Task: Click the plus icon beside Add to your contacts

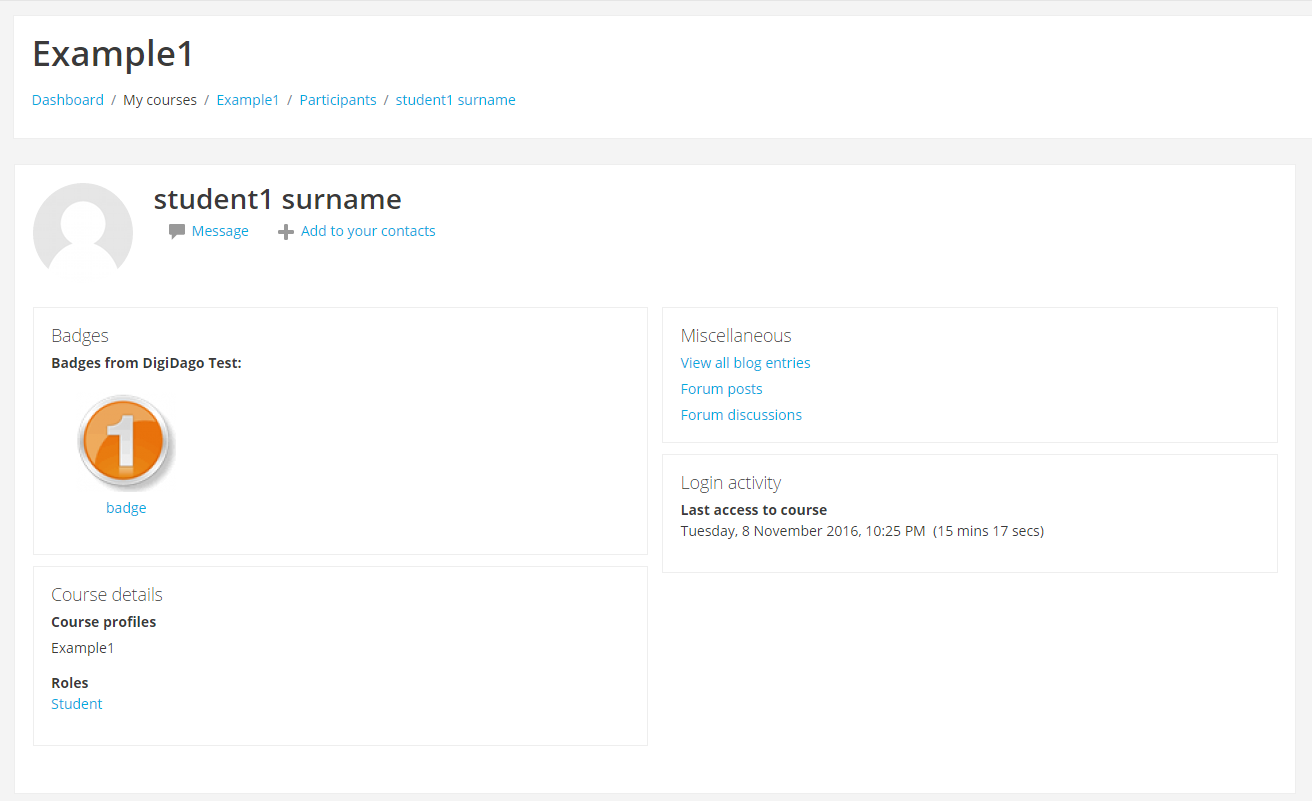Action: 286,232
